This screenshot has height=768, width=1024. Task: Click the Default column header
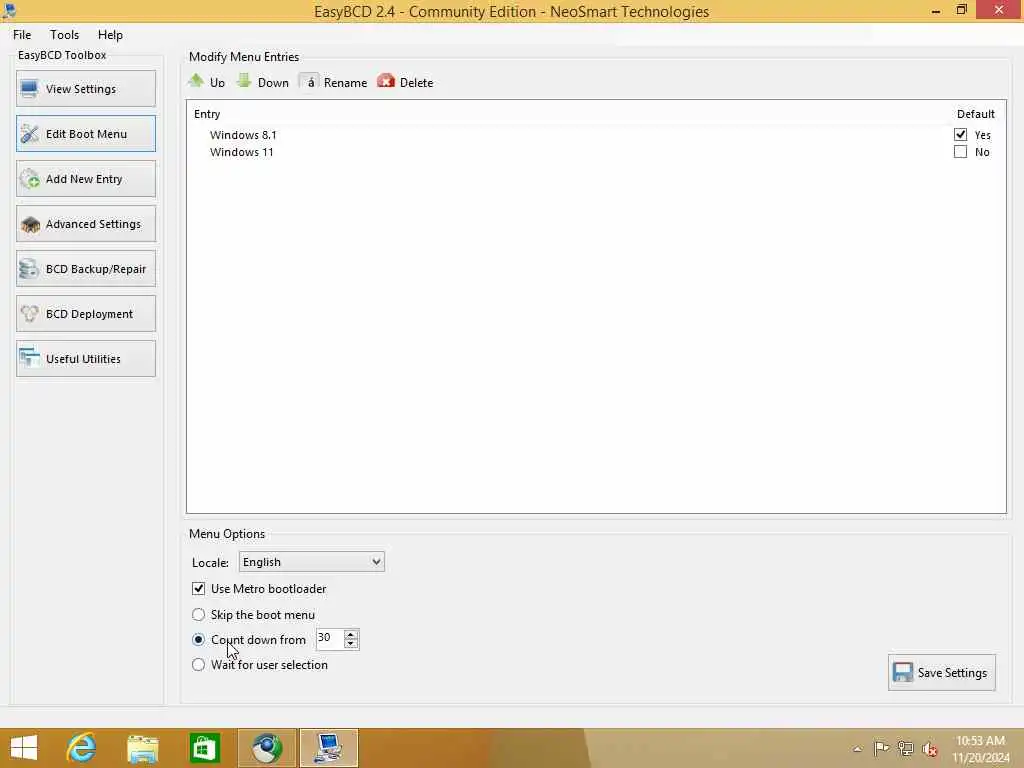point(976,114)
